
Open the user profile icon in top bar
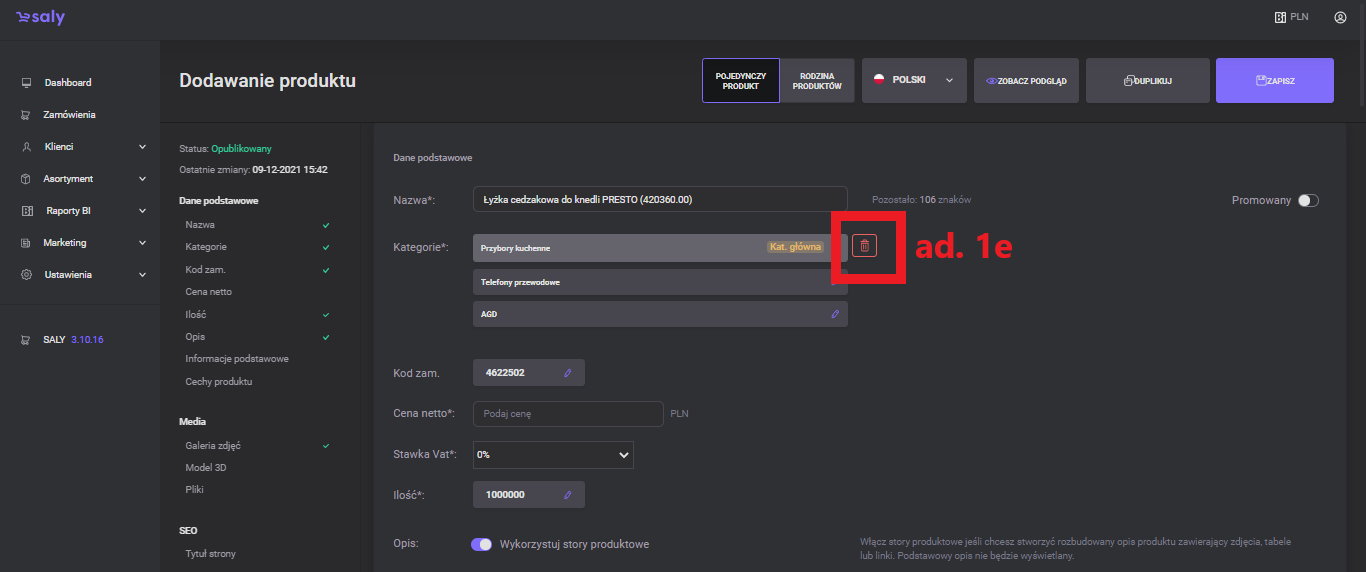1340,17
